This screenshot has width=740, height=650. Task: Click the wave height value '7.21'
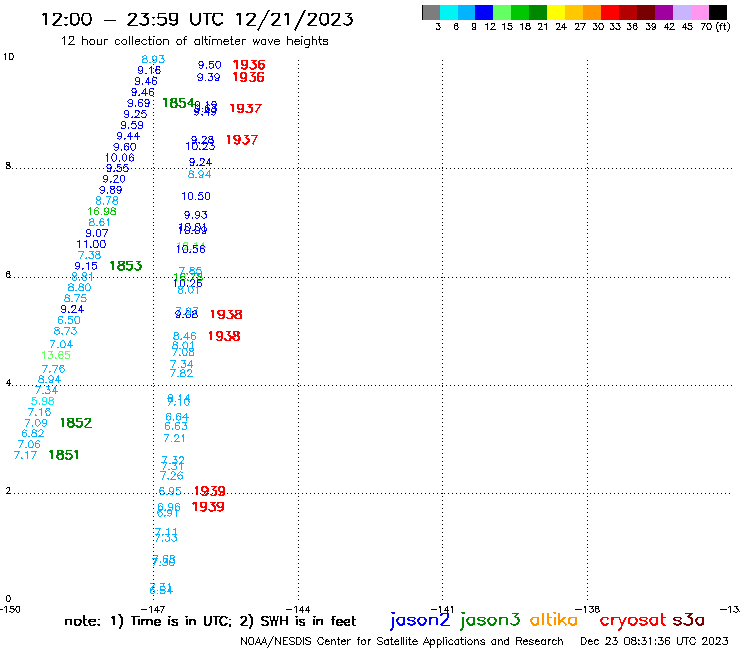point(174,438)
